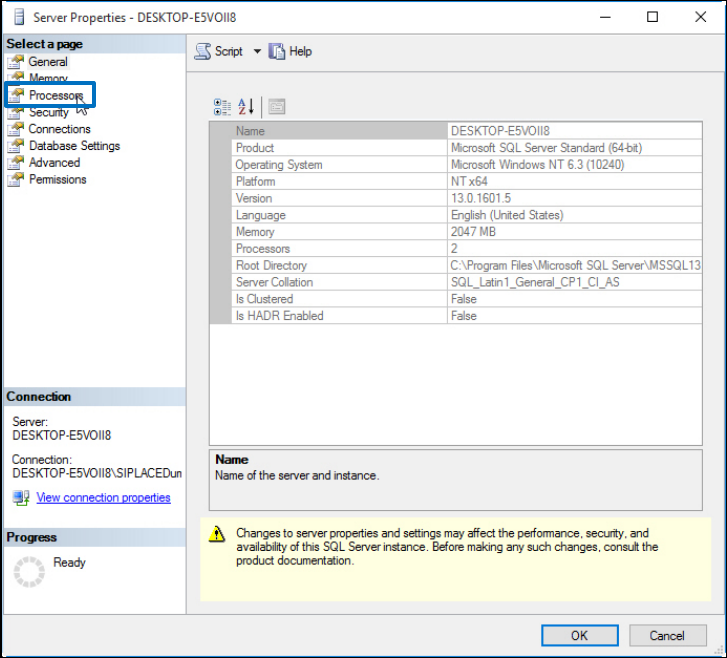Open the Advanced page
The width and height of the screenshot is (727, 658).
pyautogui.click(x=54, y=162)
